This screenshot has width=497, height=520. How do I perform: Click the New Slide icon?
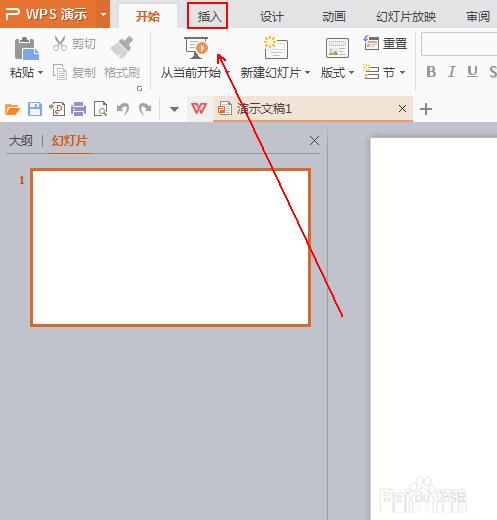click(x=276, y=47)
